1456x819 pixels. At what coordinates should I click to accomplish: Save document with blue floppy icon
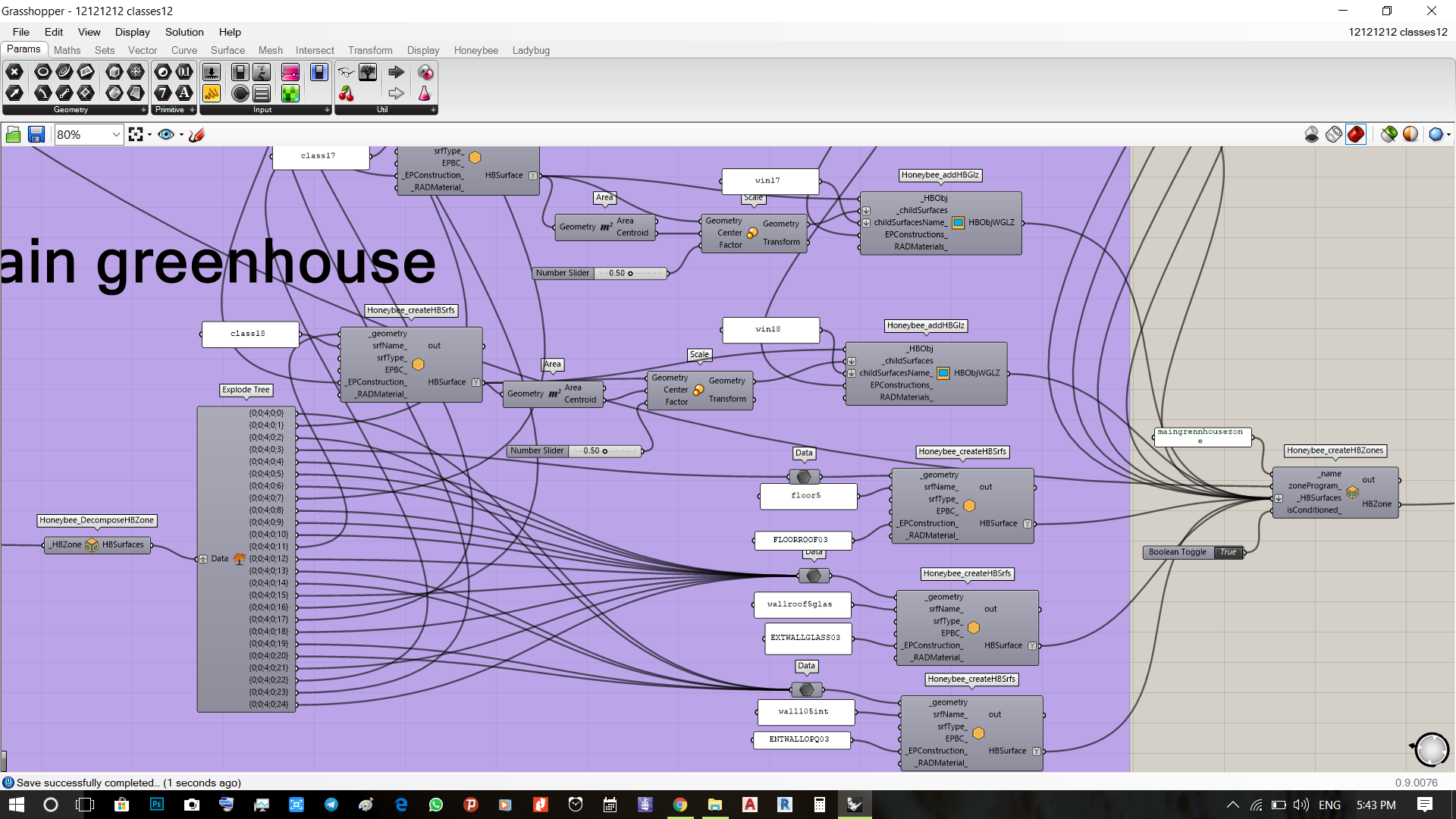[x=36, y=134]
